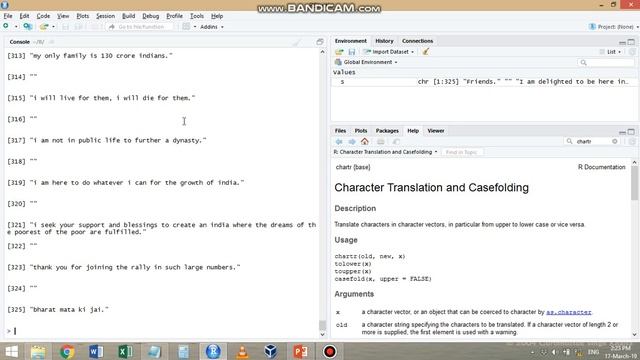Viewport: 640px width, 360px height.
Task: Click the console pop-out window icon
Action: click(x=320, y=42)
